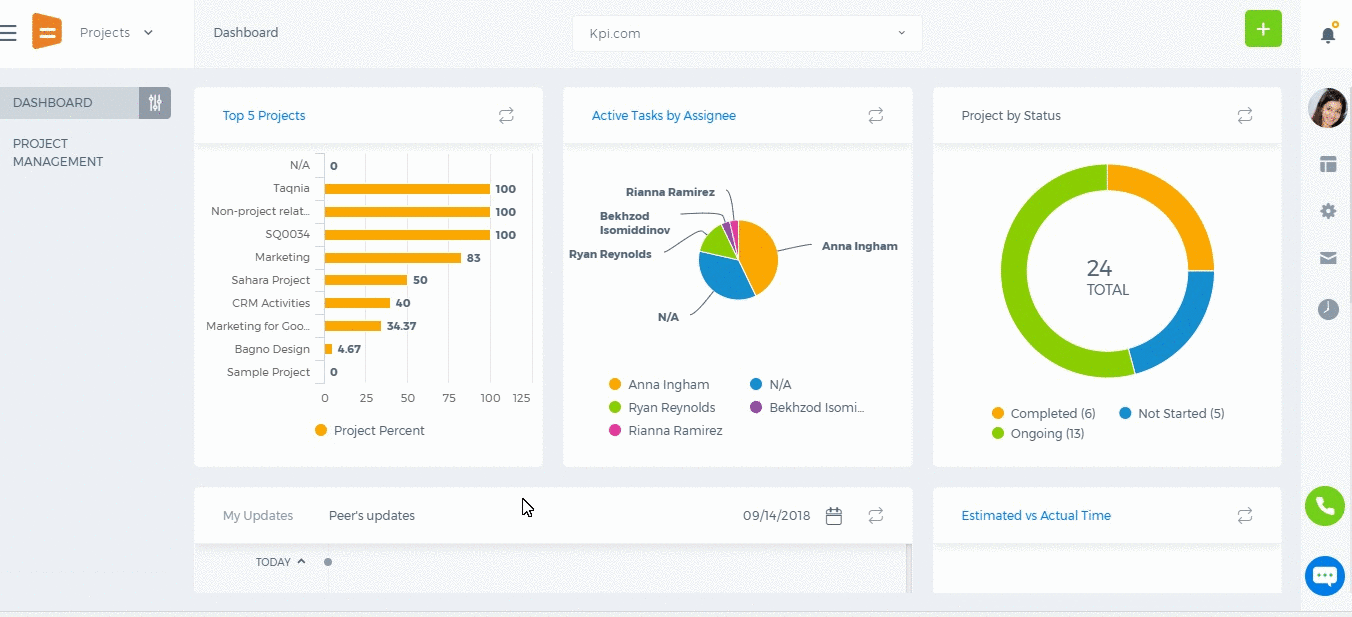Click the green phone call button
The image size is (1352, 617).
click(x=1325, y=506)
